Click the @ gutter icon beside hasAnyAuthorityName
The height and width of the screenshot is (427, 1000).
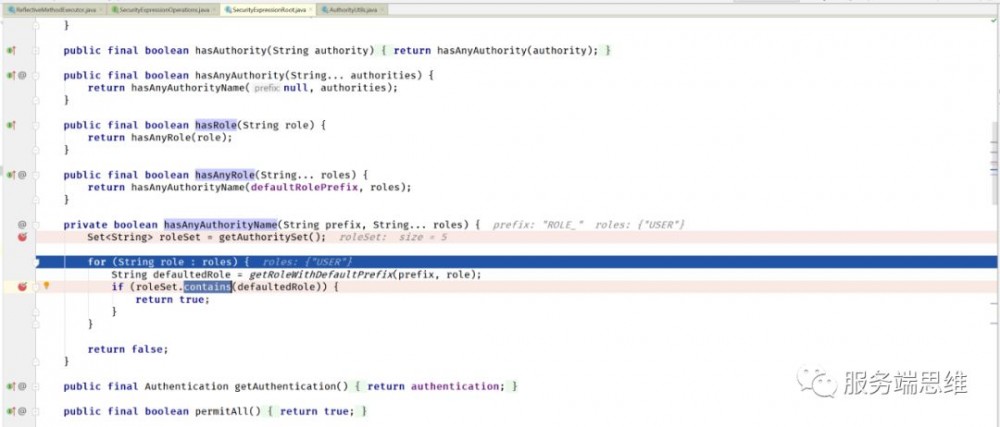(22, 224)
